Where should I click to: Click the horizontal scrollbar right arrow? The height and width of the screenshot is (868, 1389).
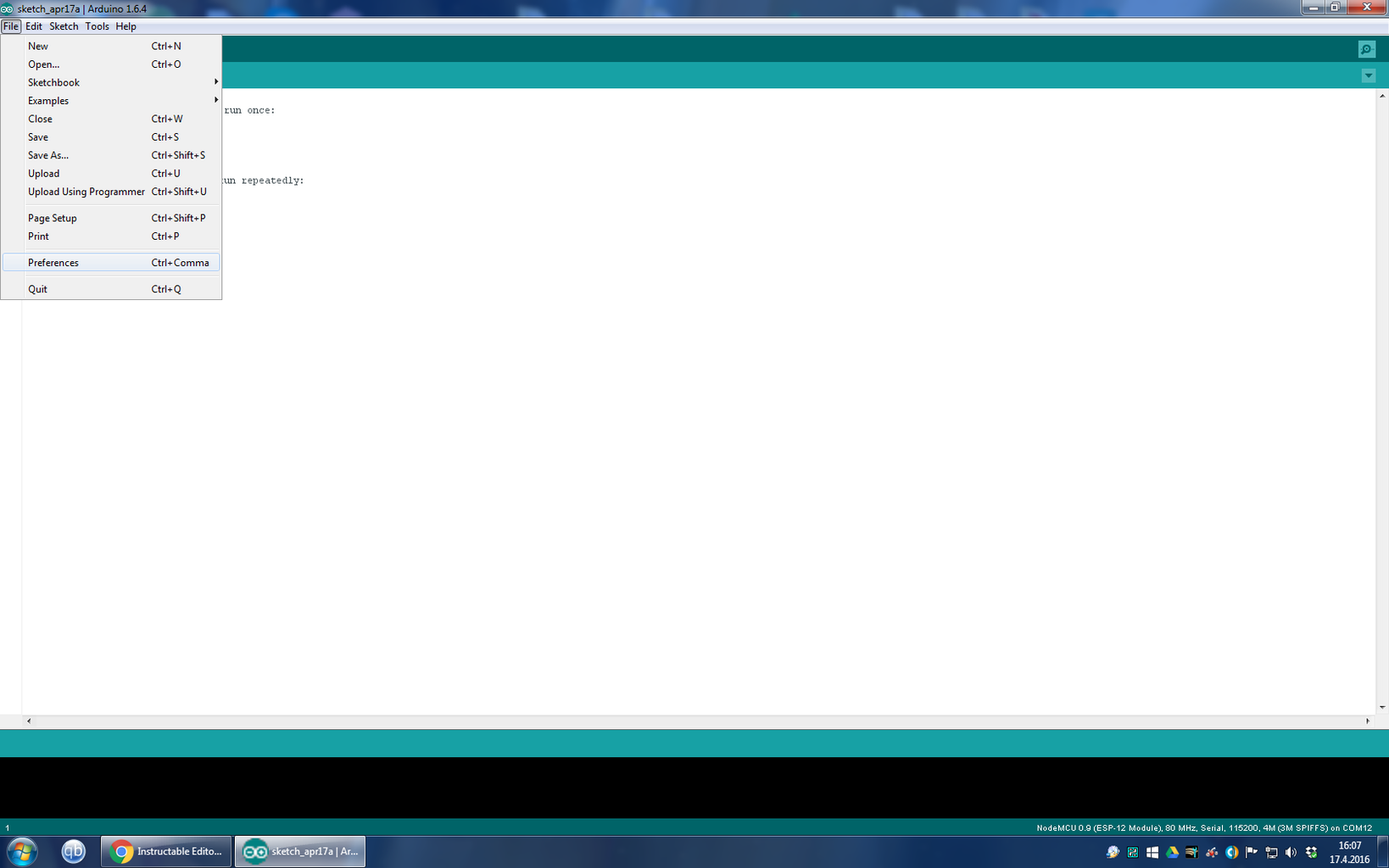tap(1367, 721)
